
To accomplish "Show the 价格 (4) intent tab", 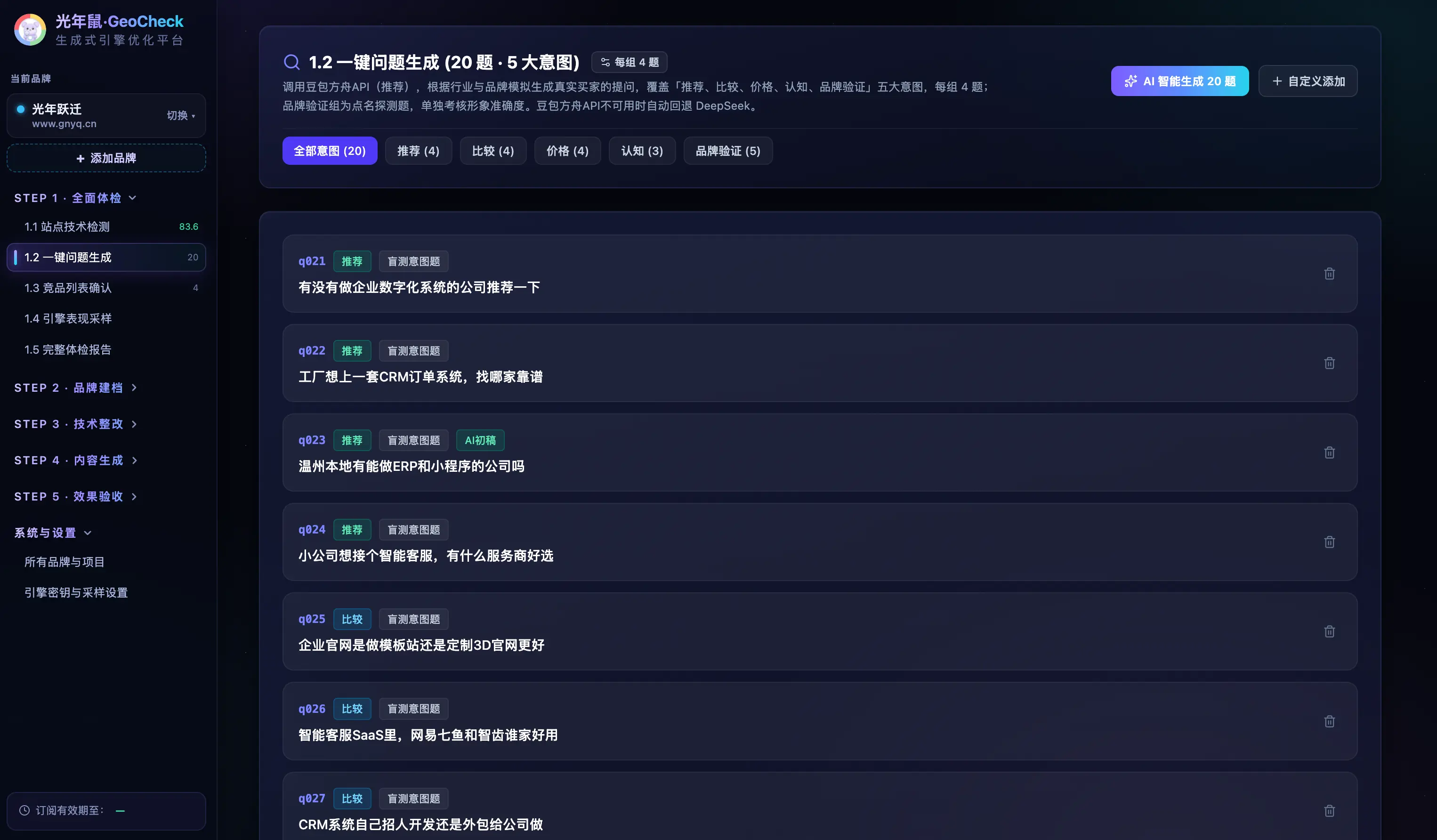I will pos(567,151).
